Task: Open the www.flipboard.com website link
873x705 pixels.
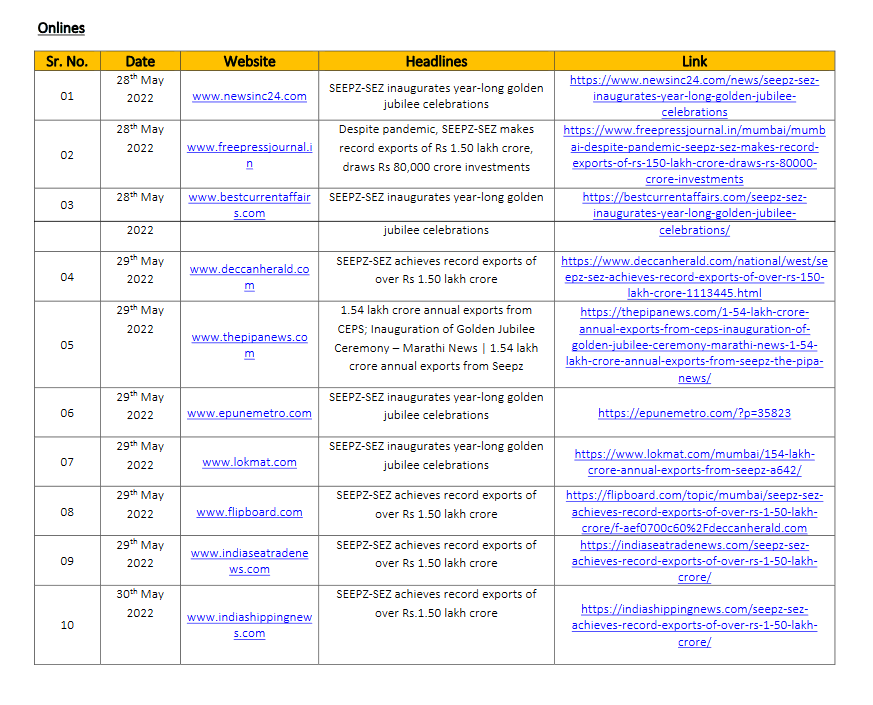Action: (249, 512)
